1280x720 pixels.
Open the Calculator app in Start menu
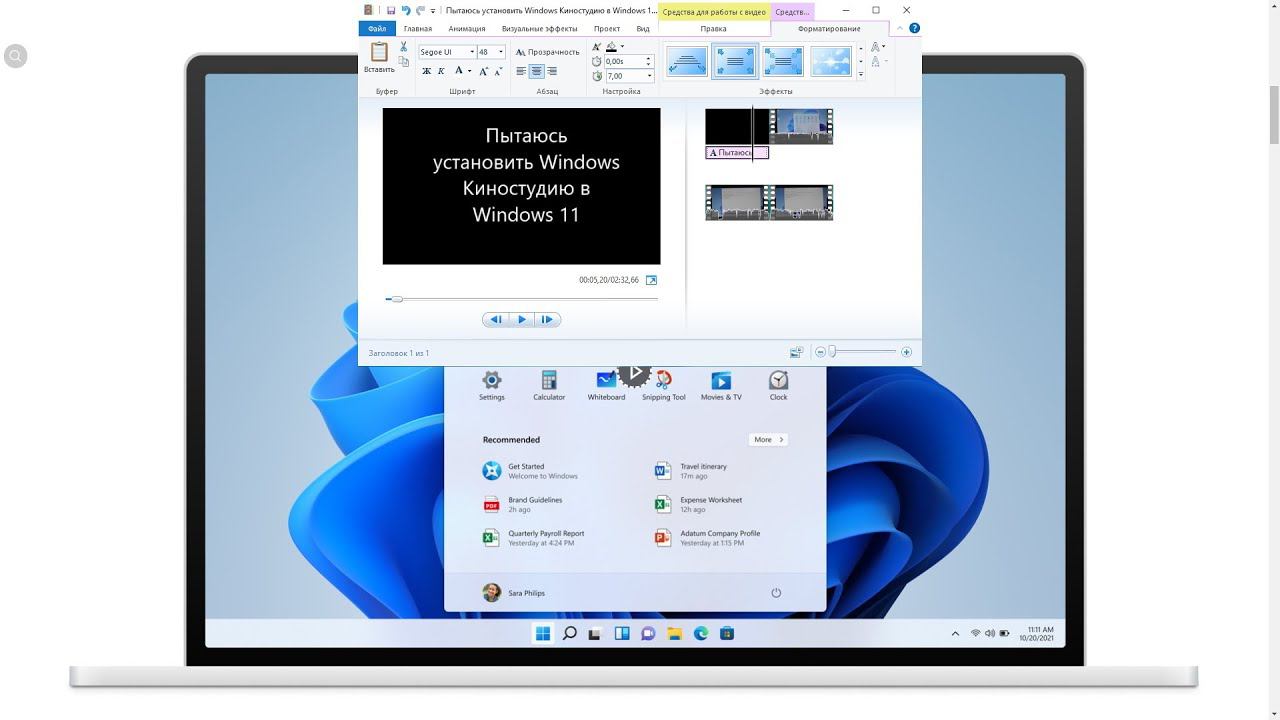(549, 385)
